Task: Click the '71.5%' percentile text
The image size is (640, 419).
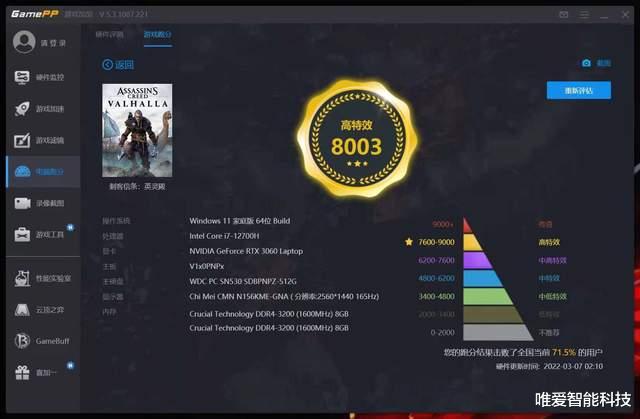Action: point(563,352)
